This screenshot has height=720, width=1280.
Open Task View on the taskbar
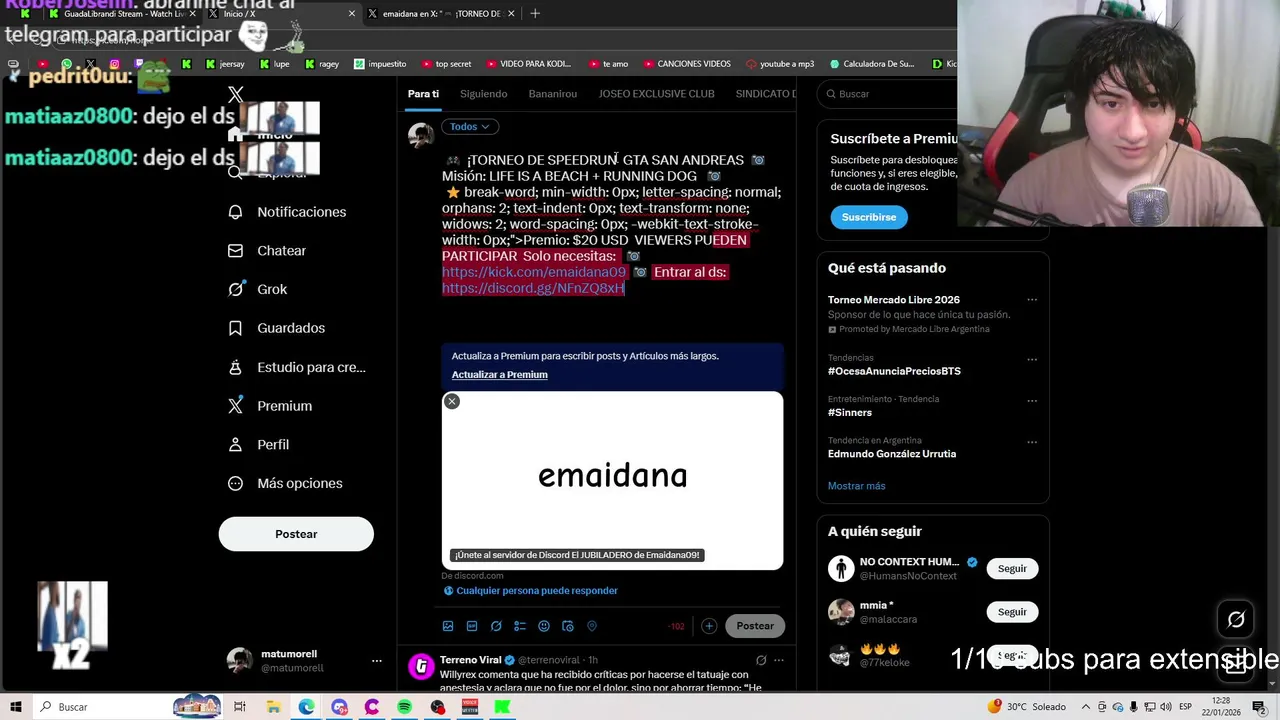point(240,707)
